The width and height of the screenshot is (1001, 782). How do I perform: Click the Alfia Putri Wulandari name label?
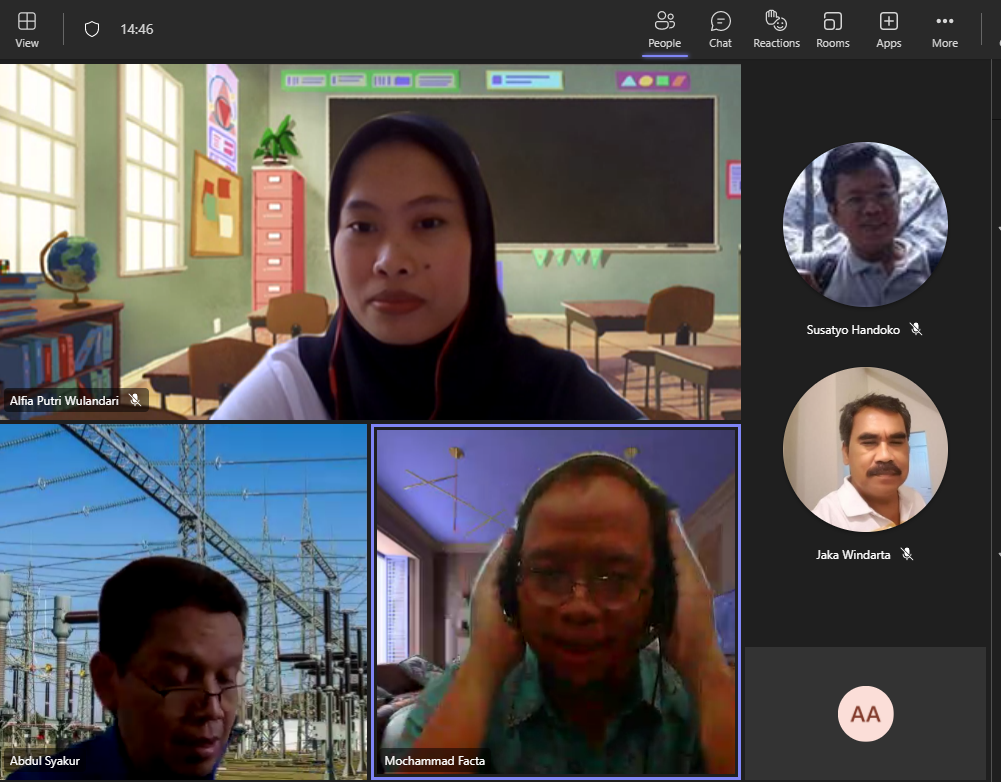point(64,401)
